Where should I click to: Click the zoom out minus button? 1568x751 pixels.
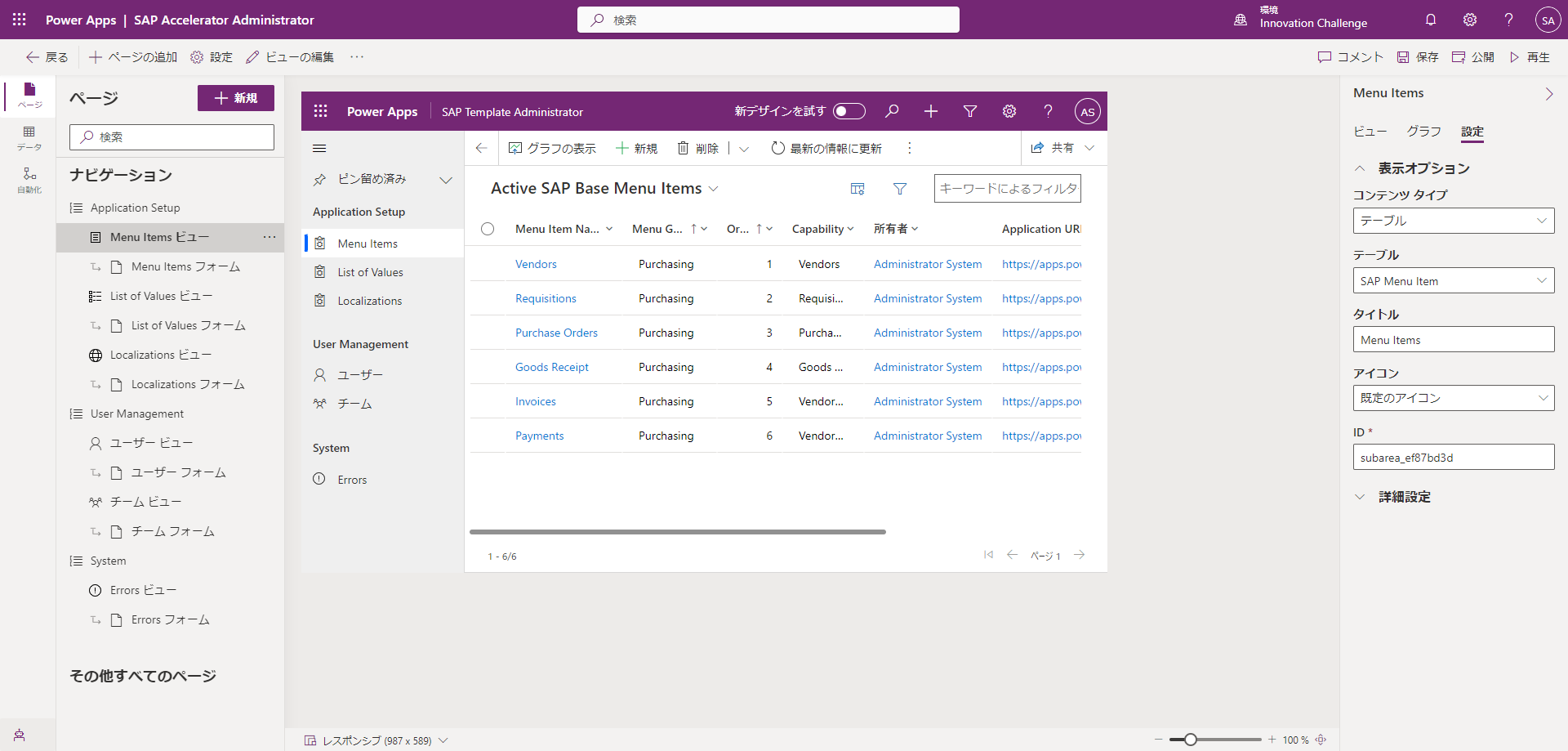click(x=1158, y=740)
